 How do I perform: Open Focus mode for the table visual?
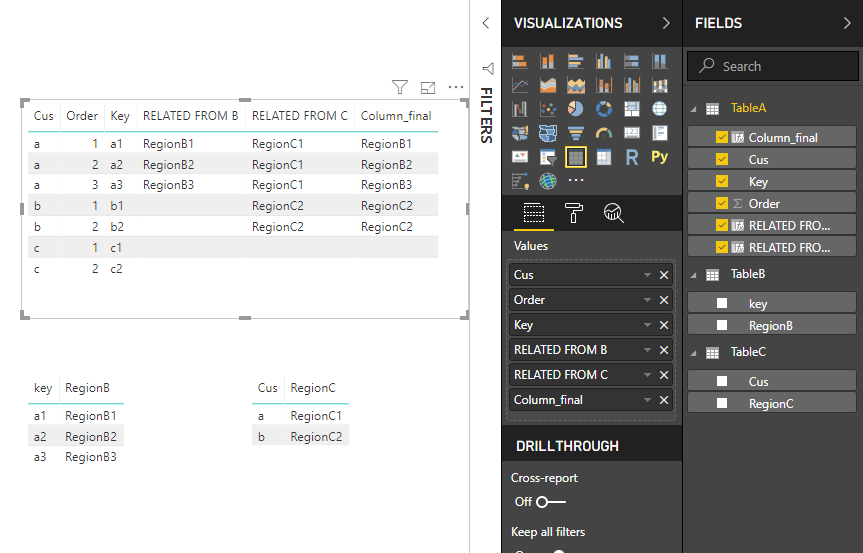pyautogui.click(x=428, y=87)
